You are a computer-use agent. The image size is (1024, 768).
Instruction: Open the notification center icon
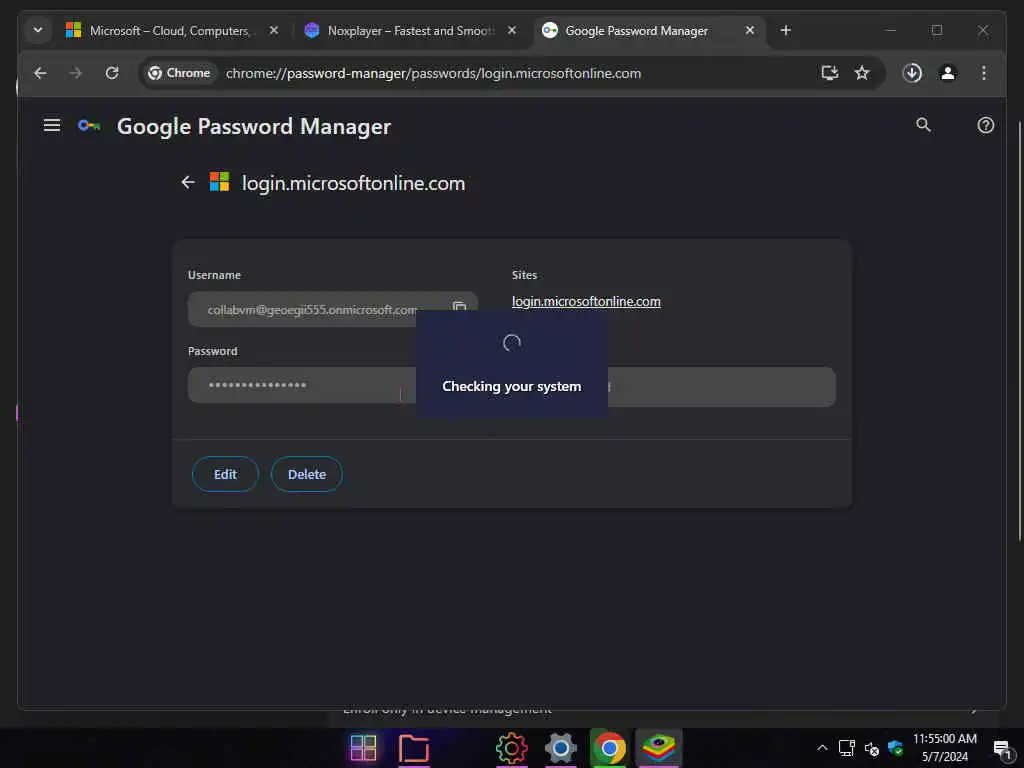point(1002,749)
